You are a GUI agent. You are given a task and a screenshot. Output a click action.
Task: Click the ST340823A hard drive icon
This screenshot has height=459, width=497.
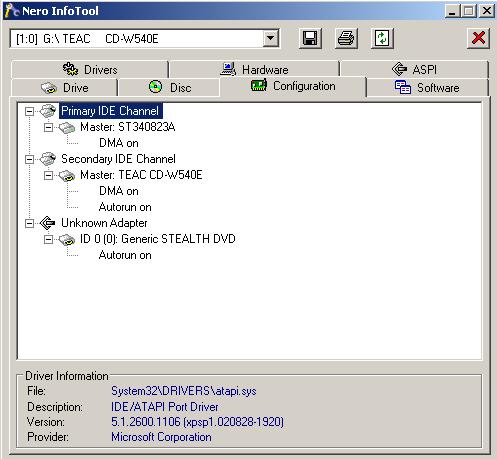[x=67, y=128]
